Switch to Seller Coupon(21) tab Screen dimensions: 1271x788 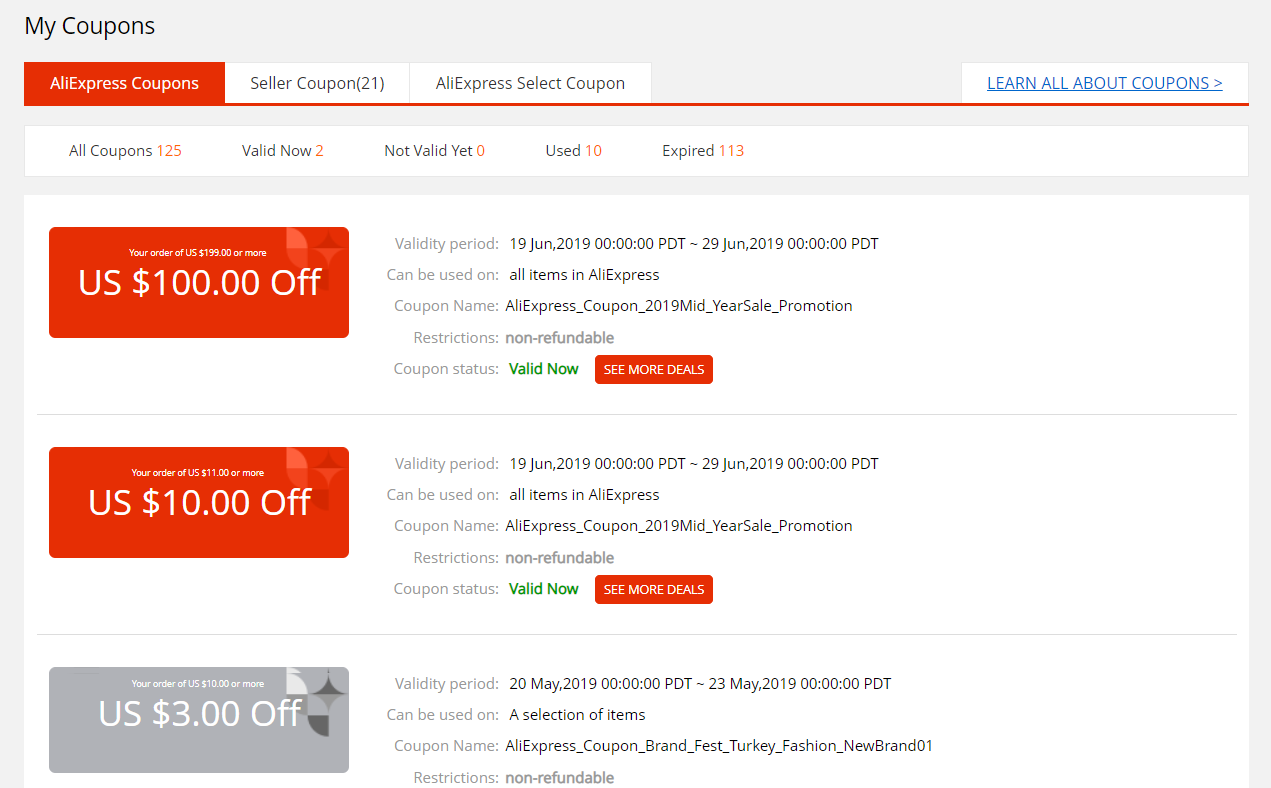pyautogui.click(x=317, y=83)
